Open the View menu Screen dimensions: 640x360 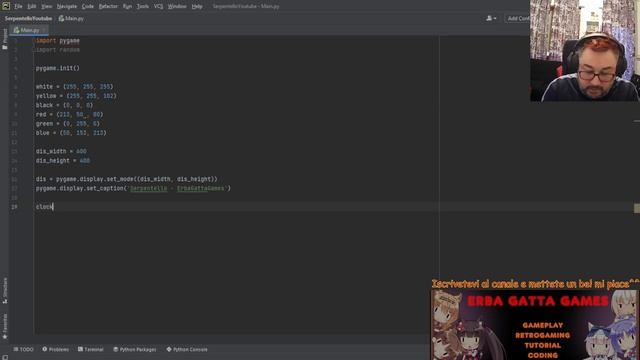coord(47,6)
